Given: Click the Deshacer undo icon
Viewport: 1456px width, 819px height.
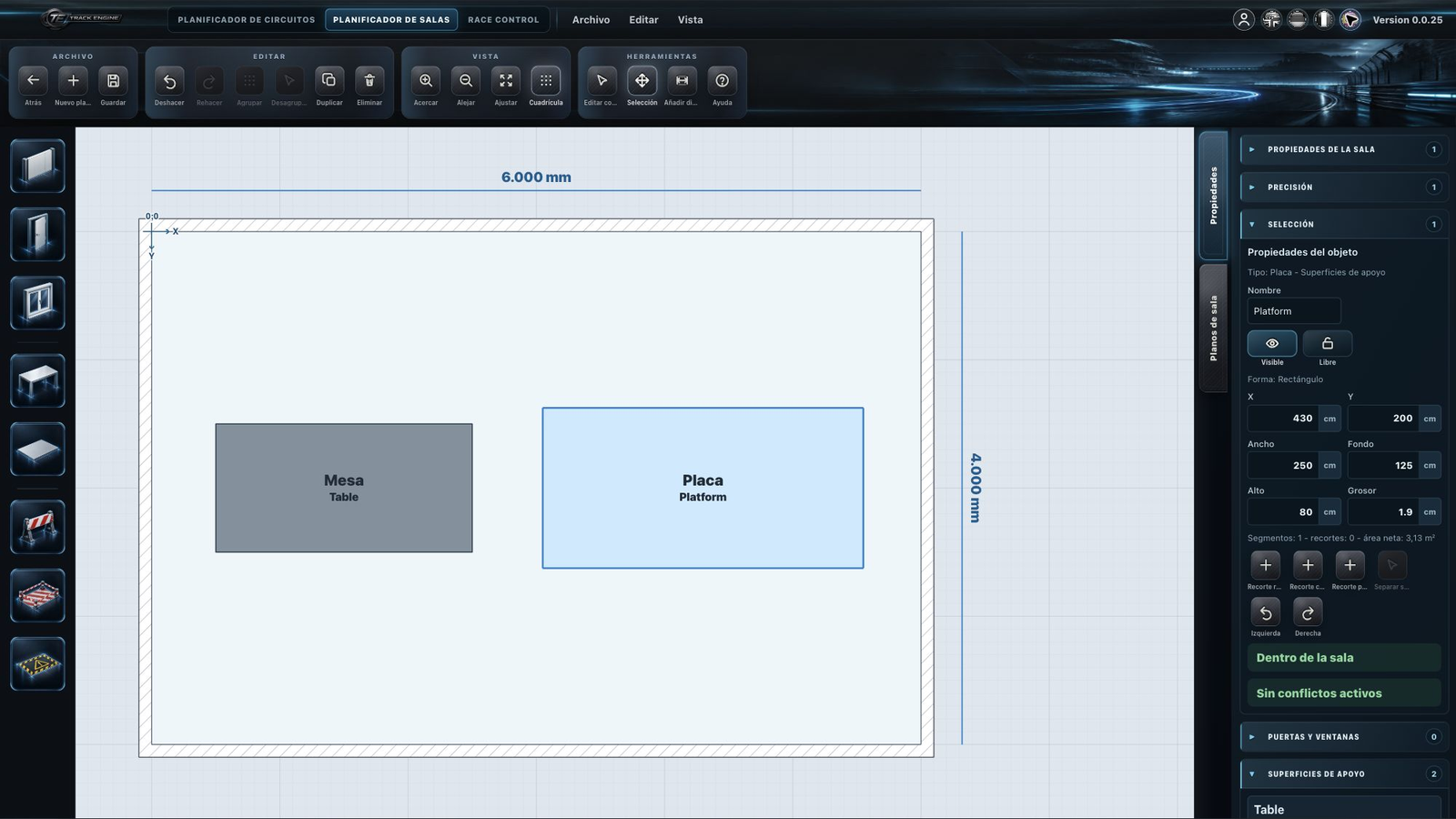Looking at the screenshot, I should coord(169,81).
